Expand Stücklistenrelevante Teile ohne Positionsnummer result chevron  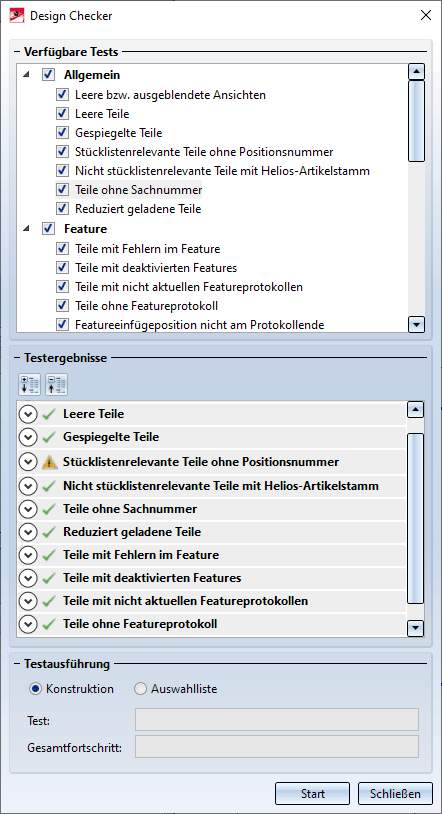pos(28,462)
